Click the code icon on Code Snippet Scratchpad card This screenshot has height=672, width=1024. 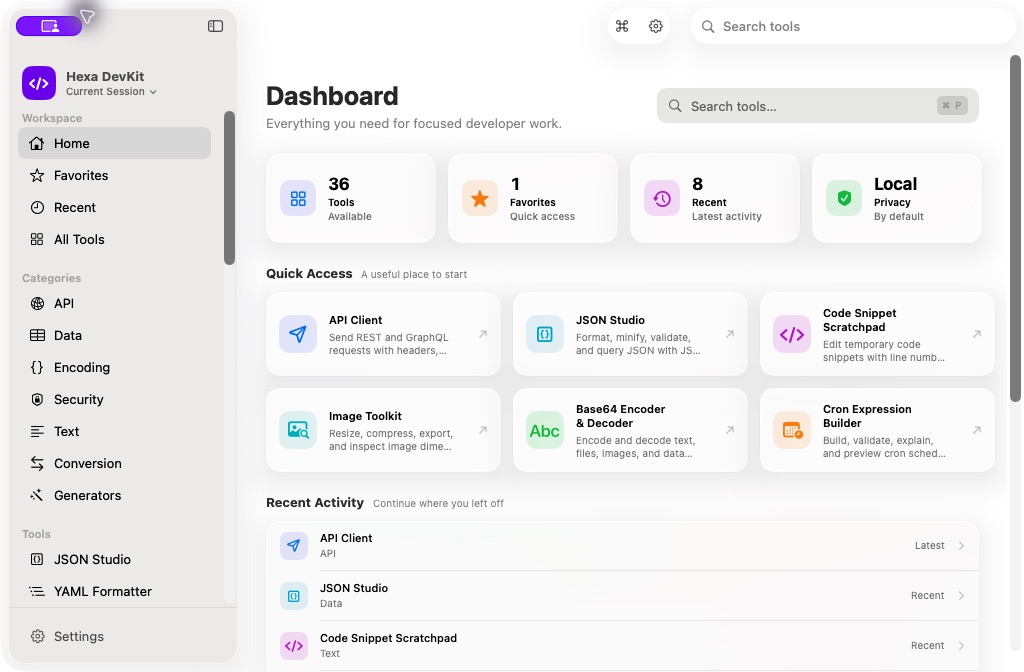(x=792, y=334)
